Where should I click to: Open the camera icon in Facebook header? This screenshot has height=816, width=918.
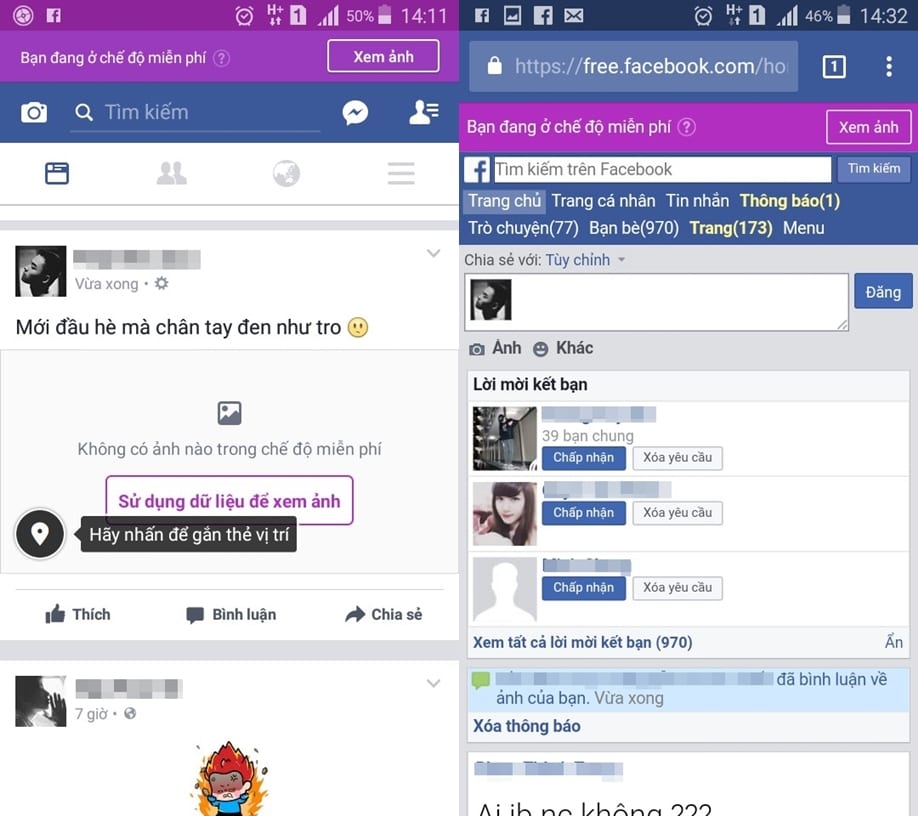[x=34, y=112]
